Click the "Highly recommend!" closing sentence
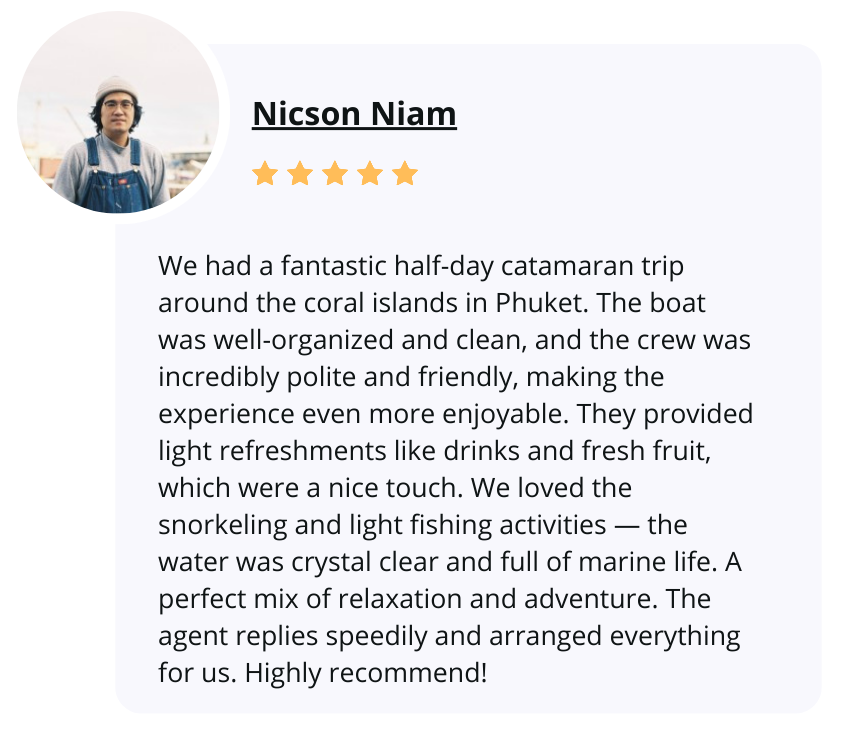The height and width of the screenshot is (730, 862). coord(366,673)
